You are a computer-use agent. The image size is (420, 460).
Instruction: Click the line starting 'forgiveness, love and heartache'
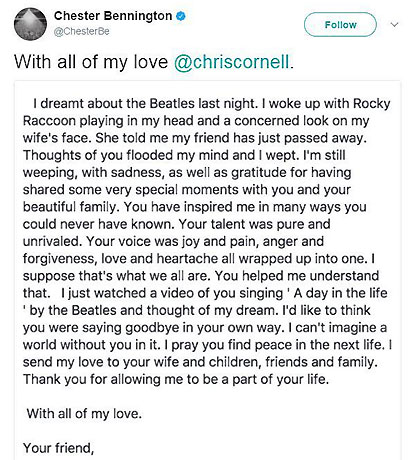pos(199,259)
